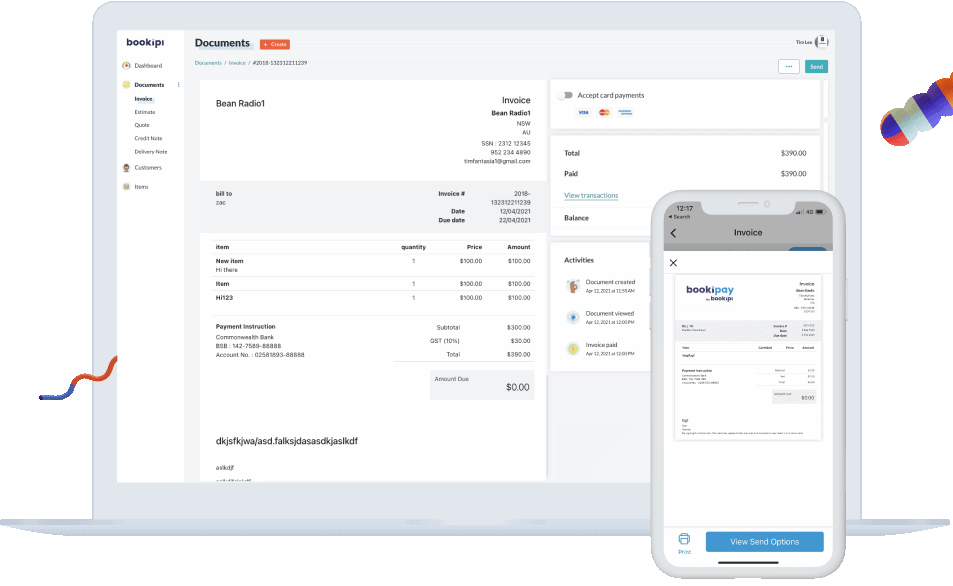
Task: Click the orange Create button
Action: [x=275, y=44]
